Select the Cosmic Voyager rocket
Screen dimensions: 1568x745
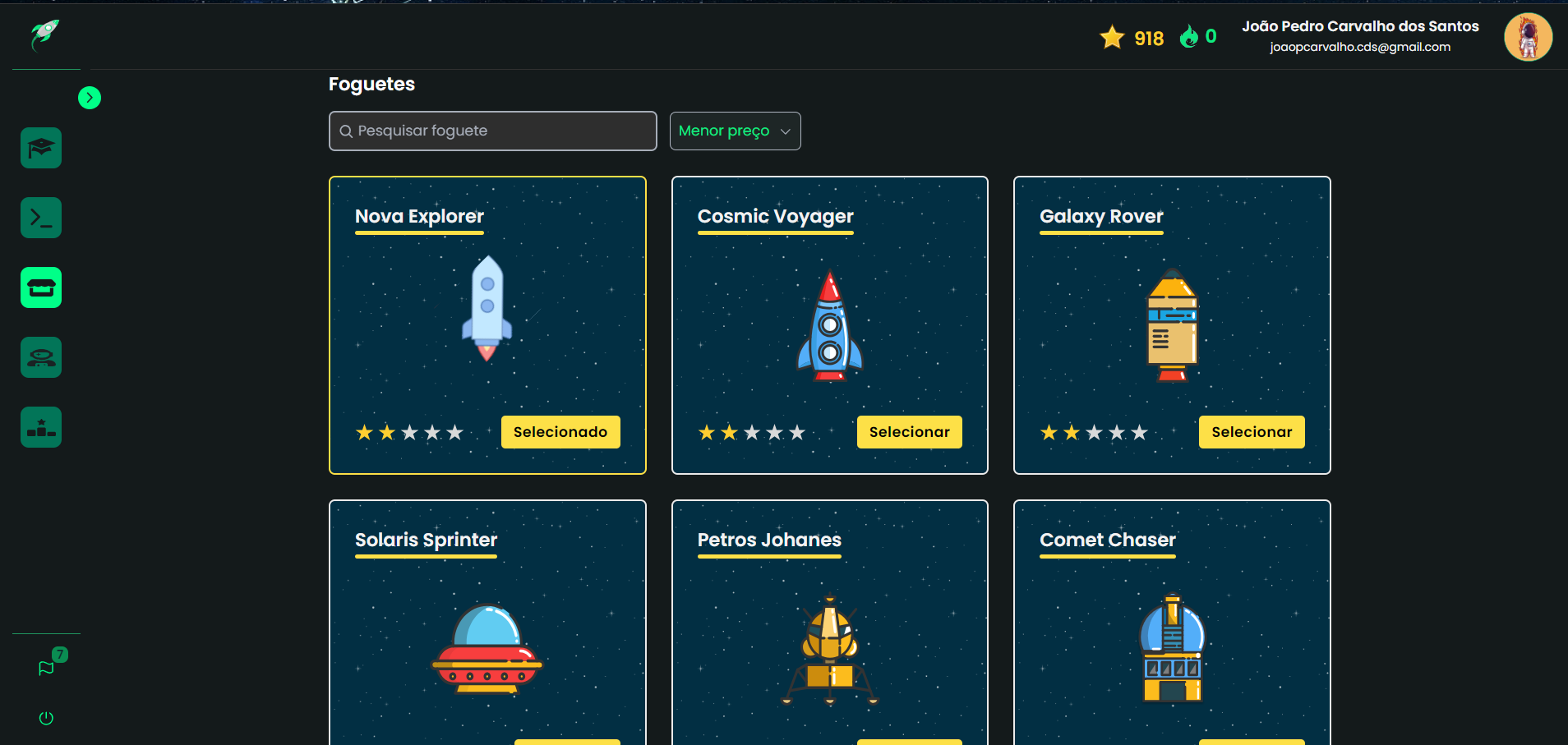(909, 432)
